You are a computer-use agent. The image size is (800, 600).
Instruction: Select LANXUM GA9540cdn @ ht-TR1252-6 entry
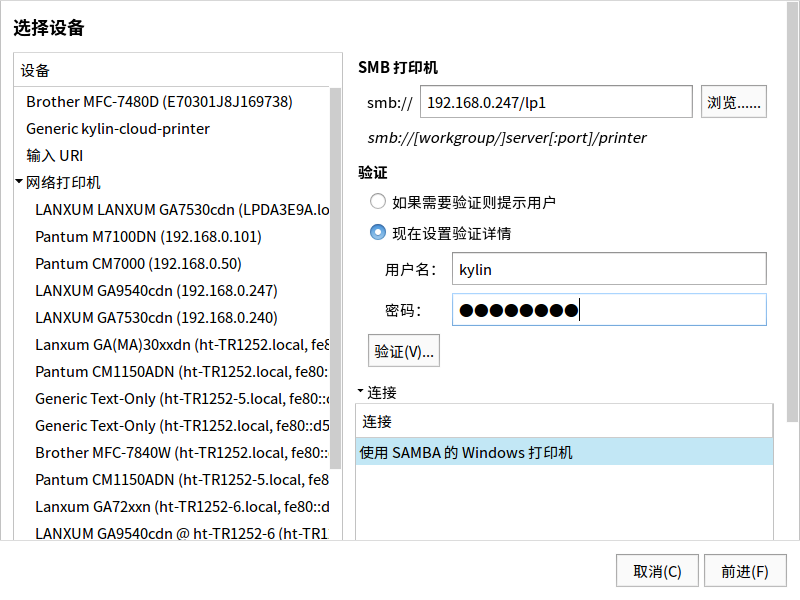(172, 533)
